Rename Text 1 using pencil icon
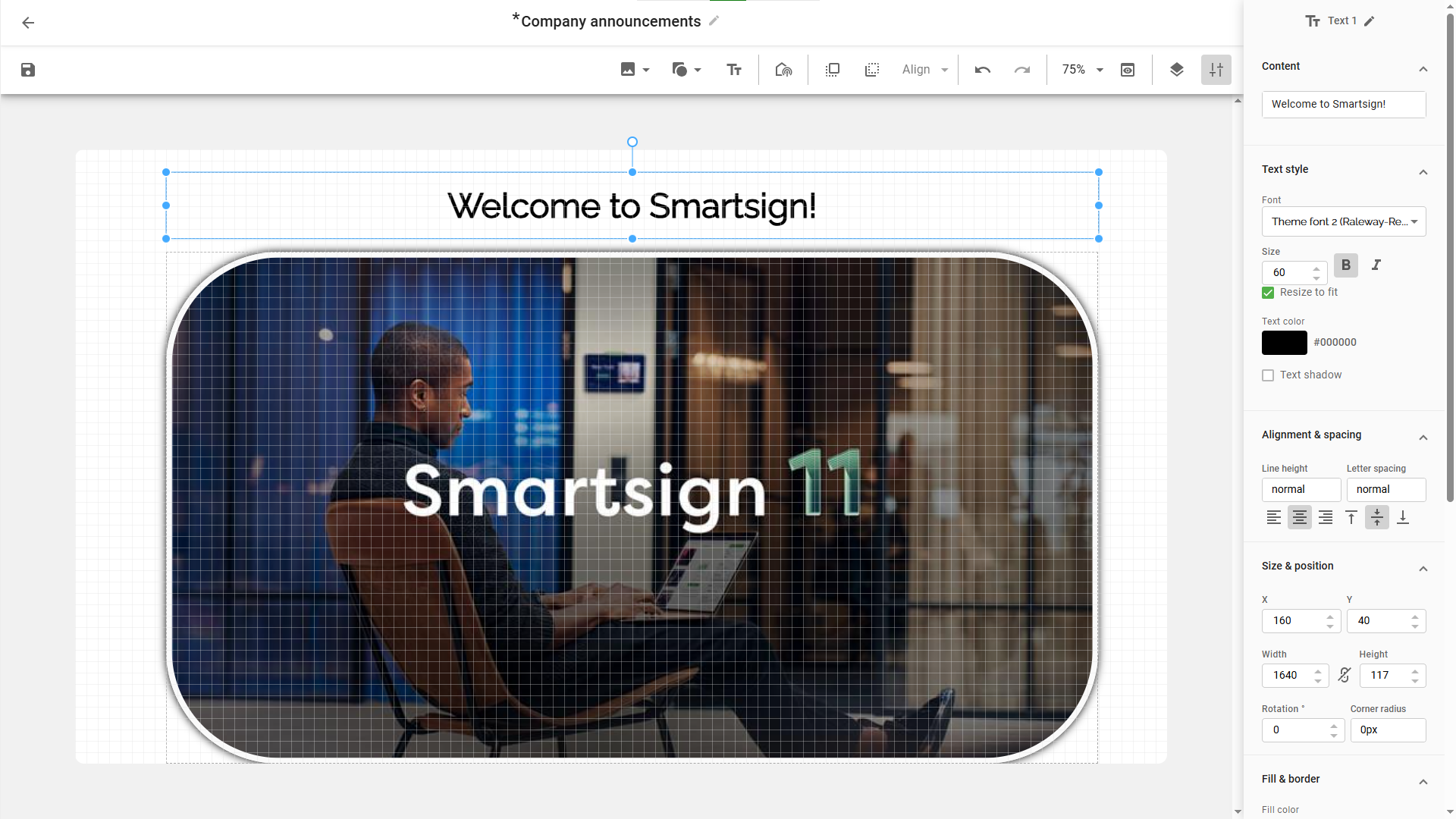This screenshot has height=819, width=1456. pyautogui.click(x=1370, y=21)
